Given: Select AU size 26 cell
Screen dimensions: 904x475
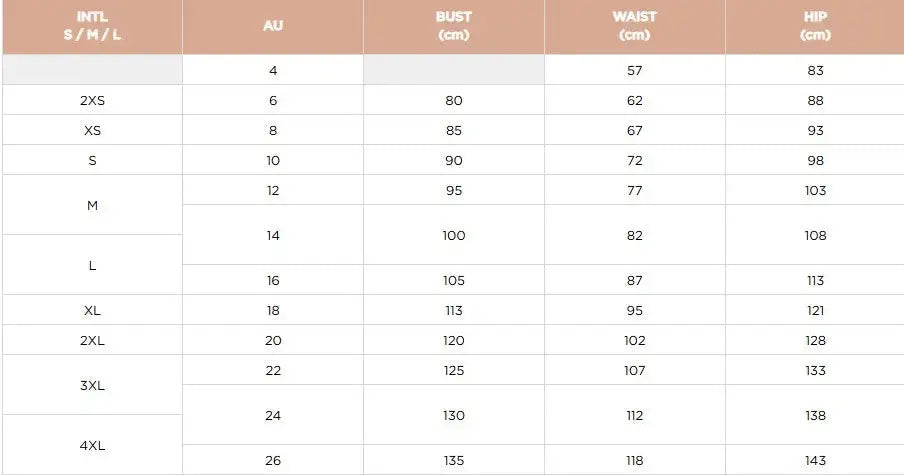Looking at the screenshot, I should pyautogui.click(x=273, y=461).
